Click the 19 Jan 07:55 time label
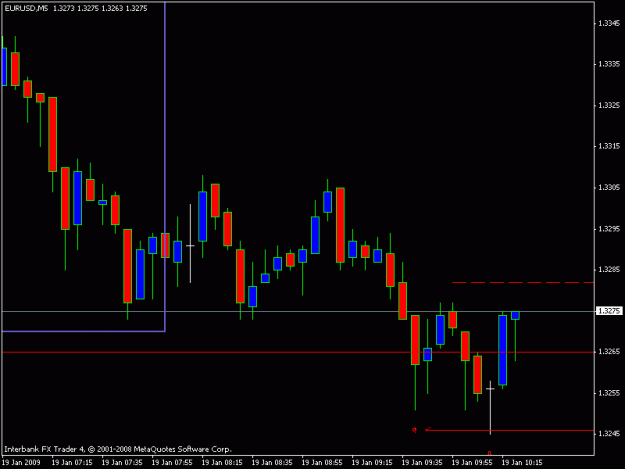625x469 pixels. pos(172,463)
